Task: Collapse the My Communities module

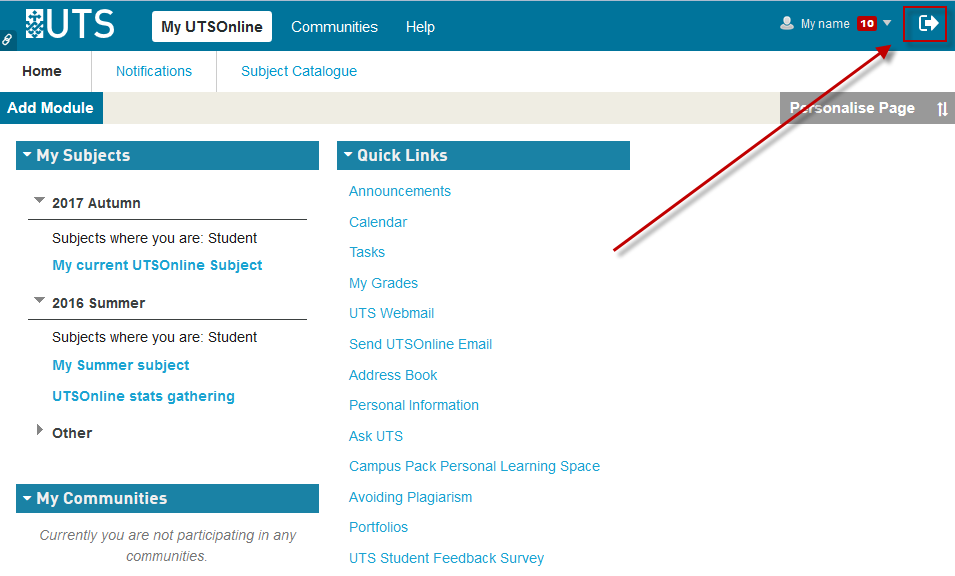Action: click(27, 498)
